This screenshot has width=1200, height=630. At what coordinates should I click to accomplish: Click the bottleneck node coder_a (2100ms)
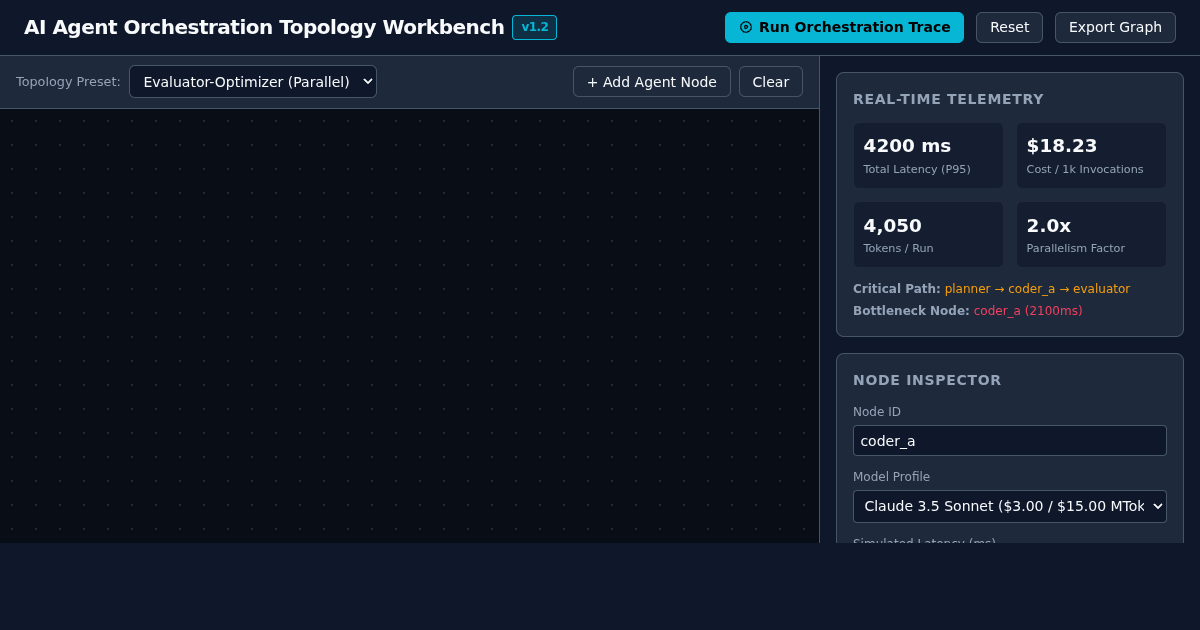point(1028,311)
